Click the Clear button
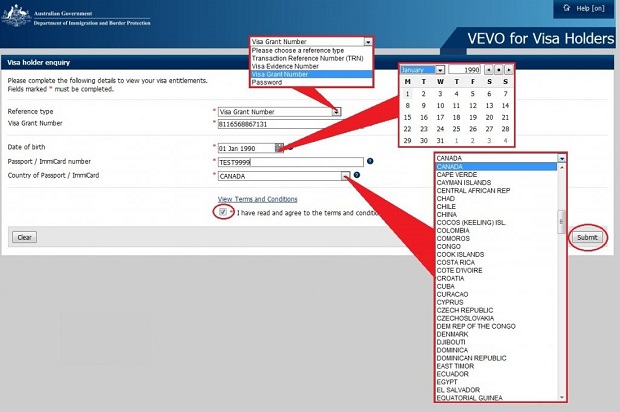 25,237
